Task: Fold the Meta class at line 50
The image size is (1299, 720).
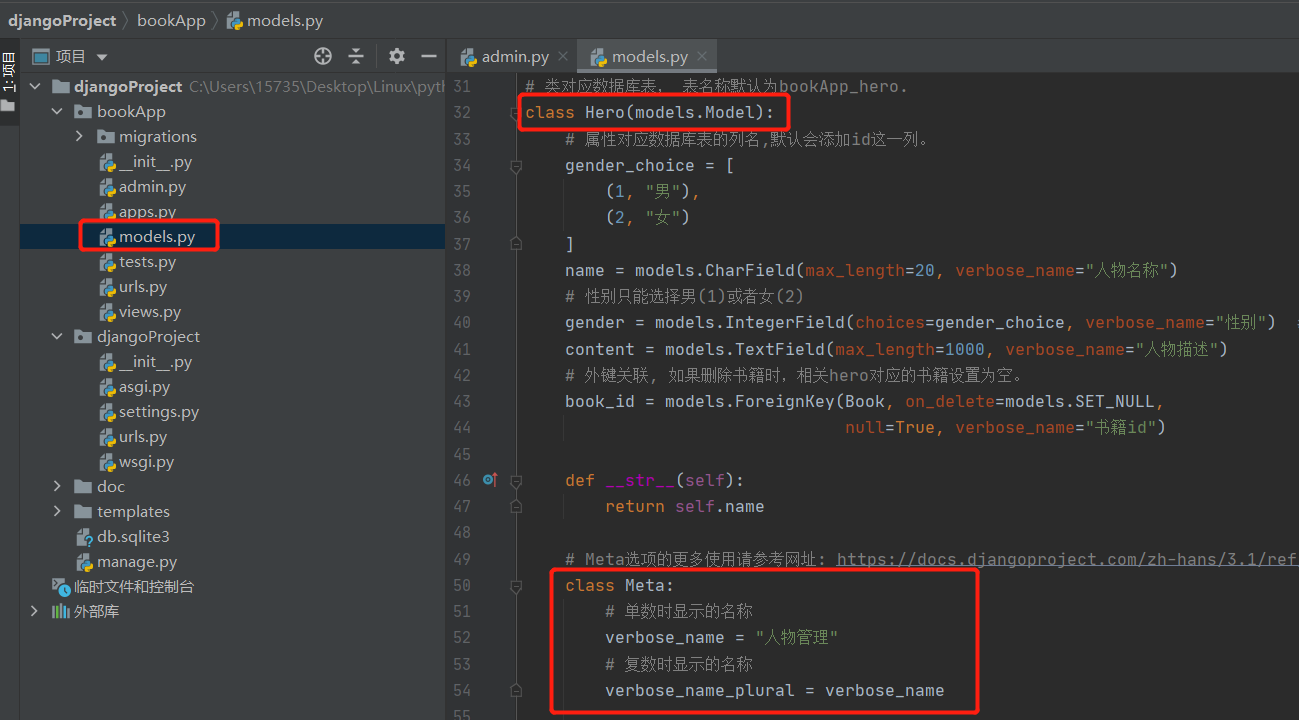Action: coord(516,585)
